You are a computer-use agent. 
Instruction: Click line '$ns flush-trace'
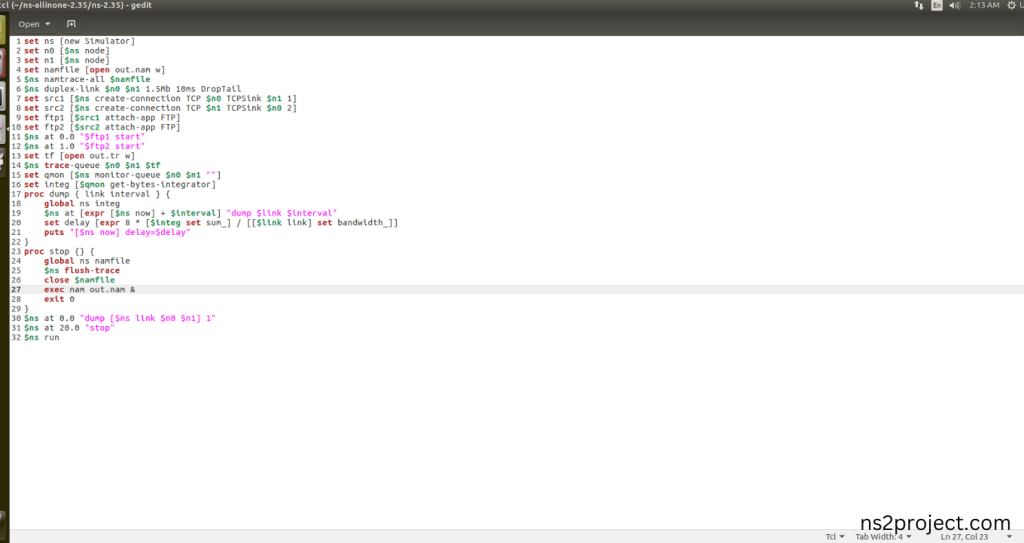click(x=82, y=271)
